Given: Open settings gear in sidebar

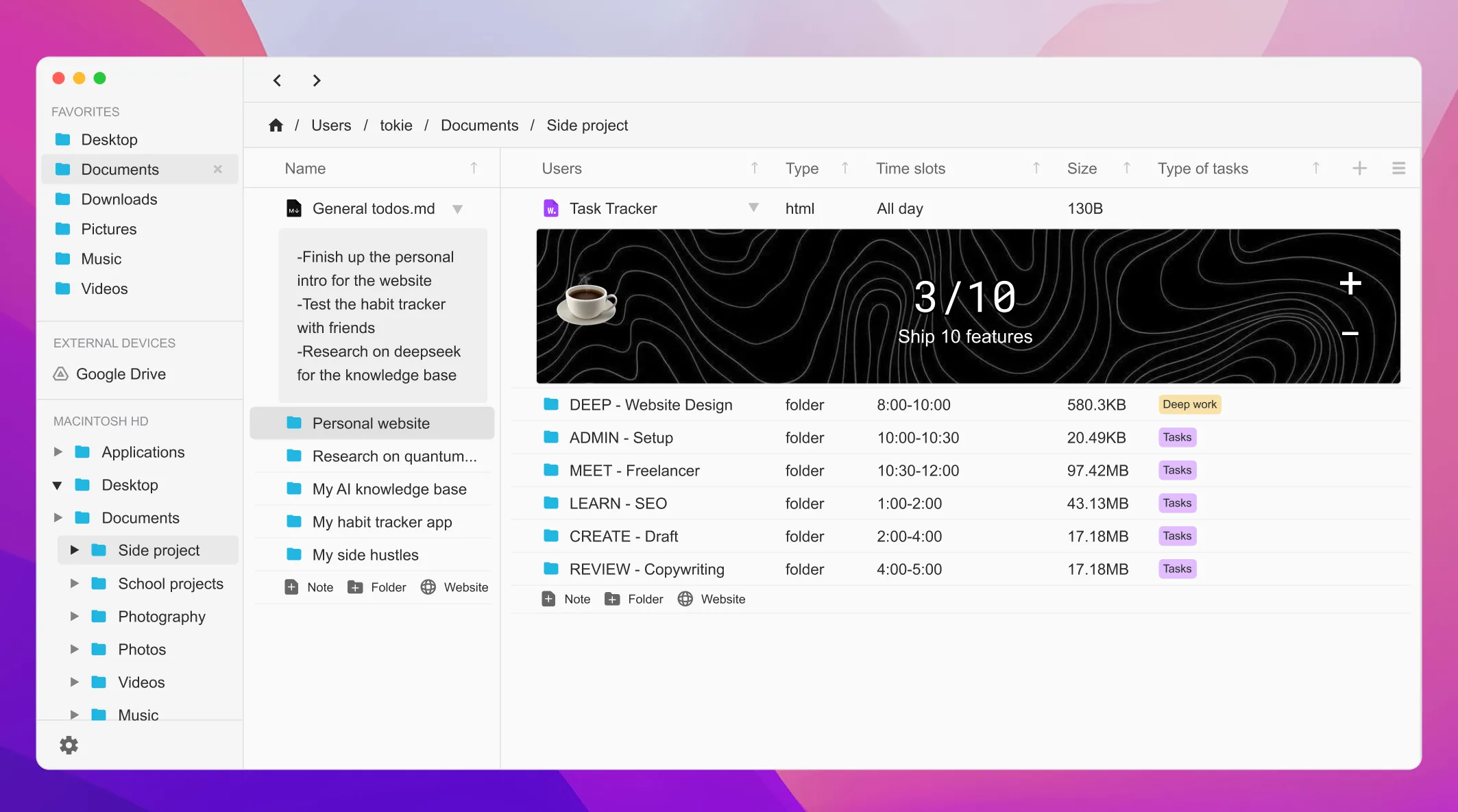Looking at the screenshot, I should click(x=69, y=746).
